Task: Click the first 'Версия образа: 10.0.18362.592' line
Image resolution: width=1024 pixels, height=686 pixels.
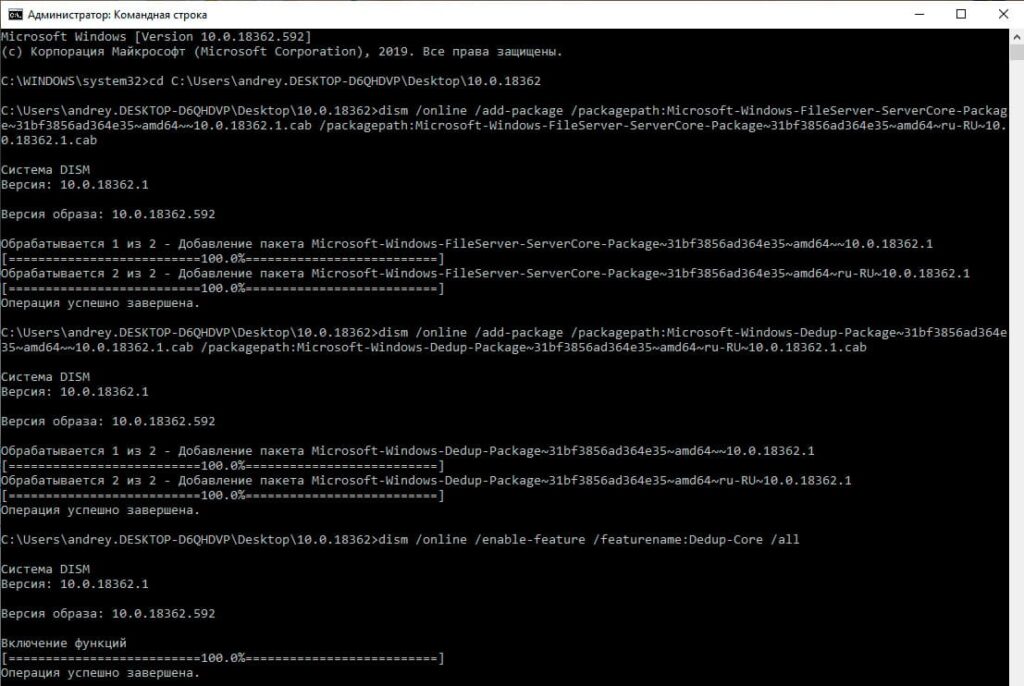Action: pyautogui.click(x=108, y=214)
